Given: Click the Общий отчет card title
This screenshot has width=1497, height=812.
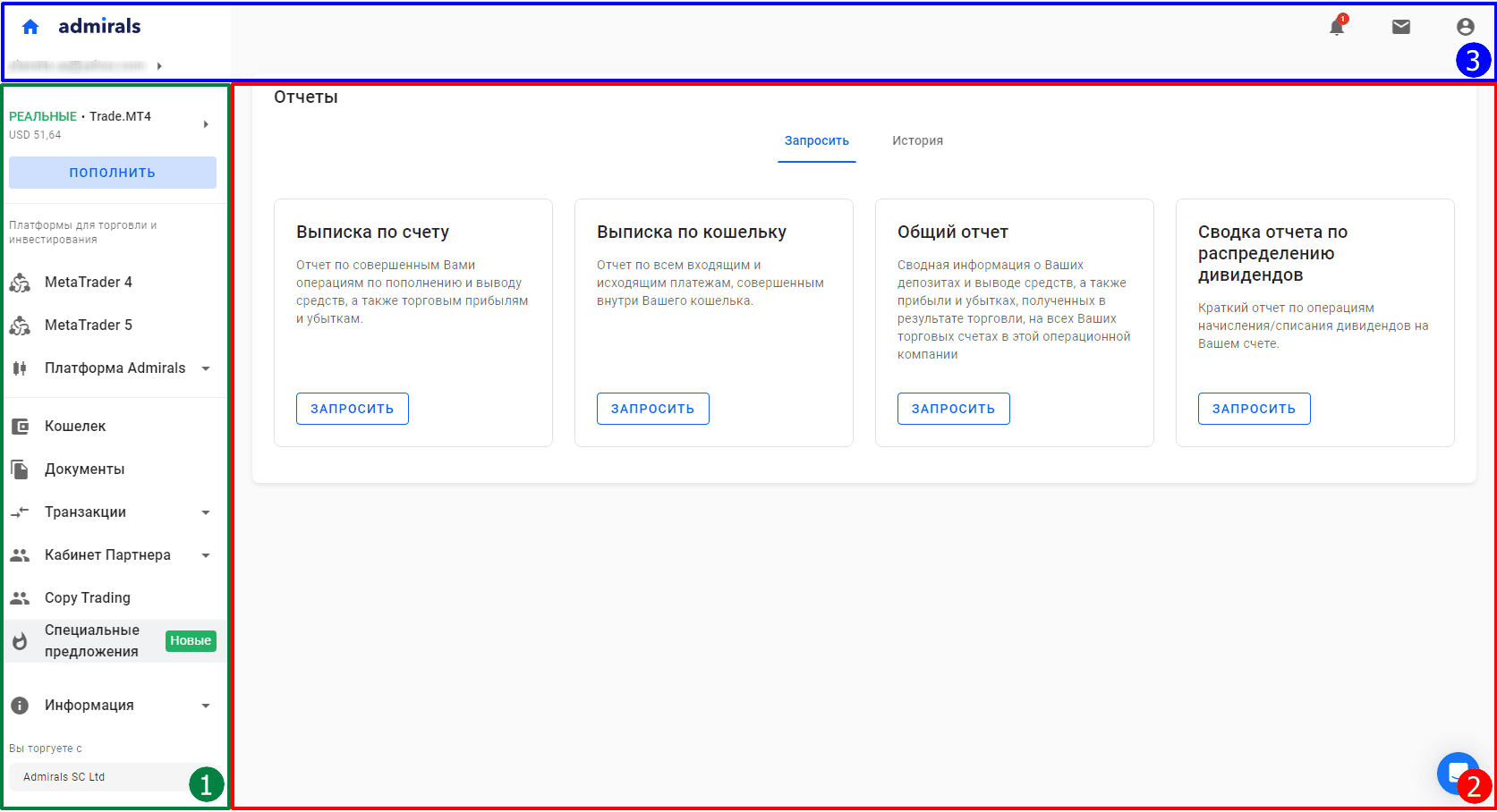Looking at the screenshot, I should (x=953, y=233).
